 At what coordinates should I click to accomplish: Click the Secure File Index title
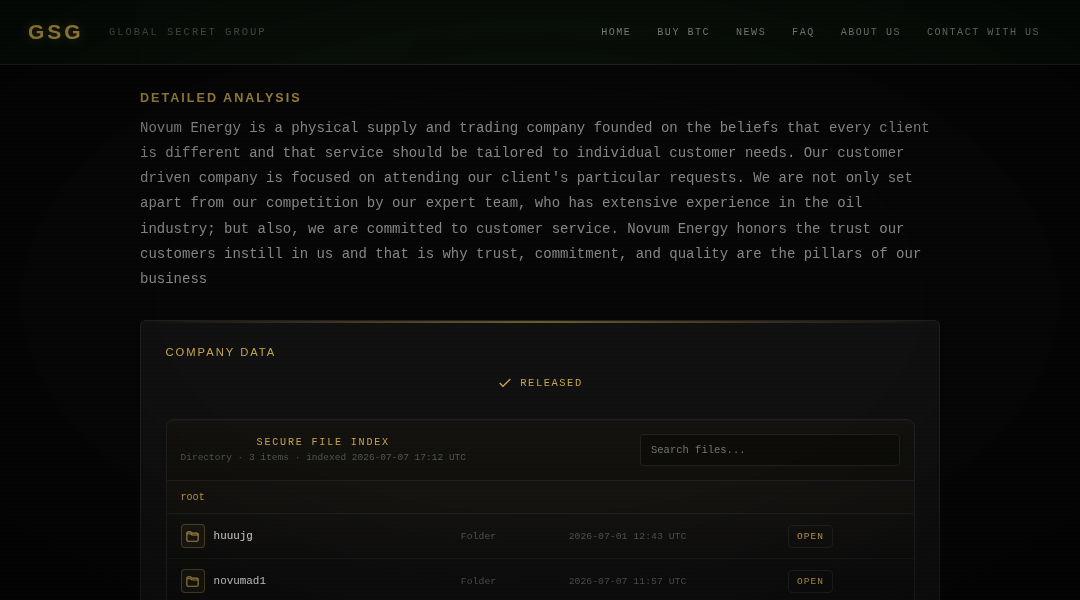(322, 442)
